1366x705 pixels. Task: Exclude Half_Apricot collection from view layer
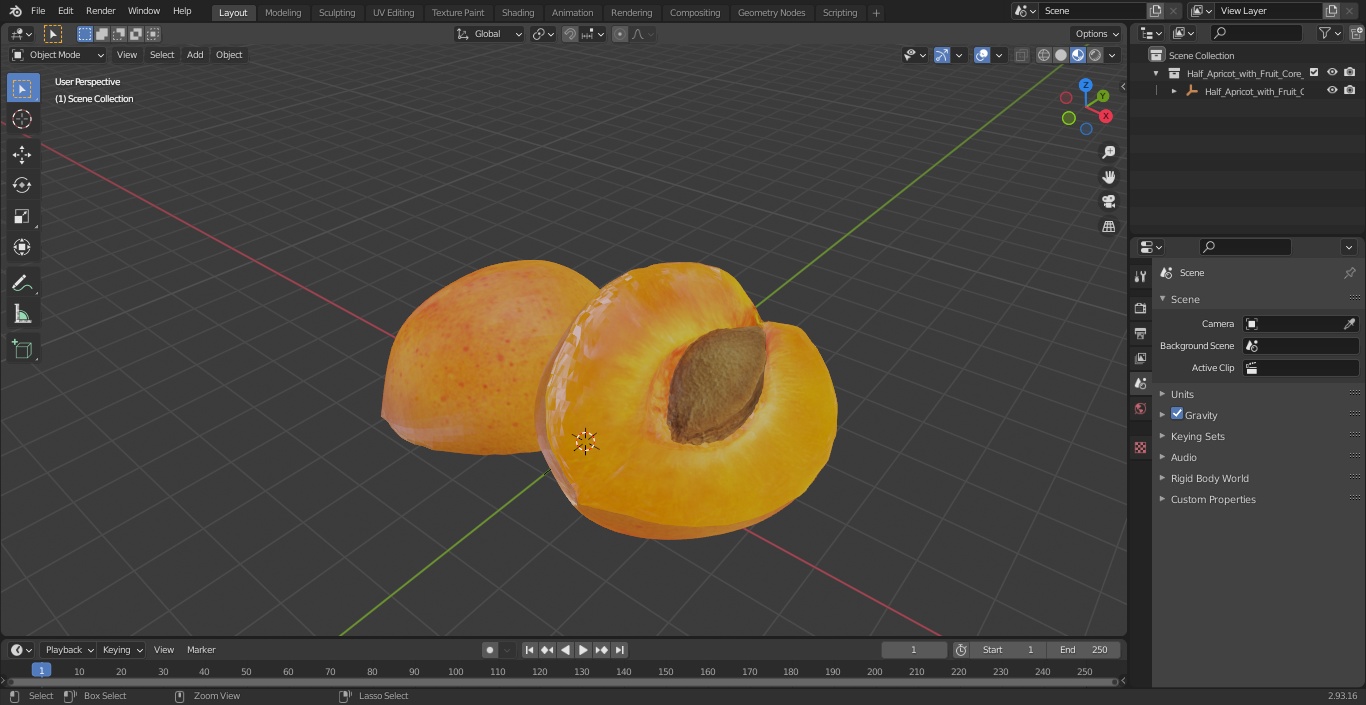click(x=1314, y=73)
